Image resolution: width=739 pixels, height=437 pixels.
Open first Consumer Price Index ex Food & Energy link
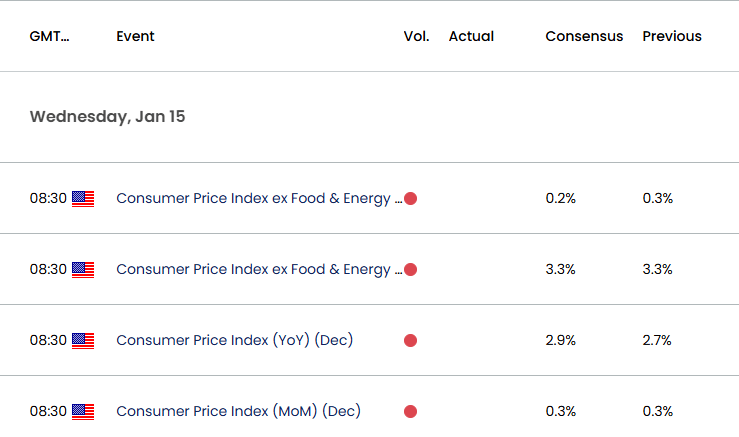[x=259, y=198]
